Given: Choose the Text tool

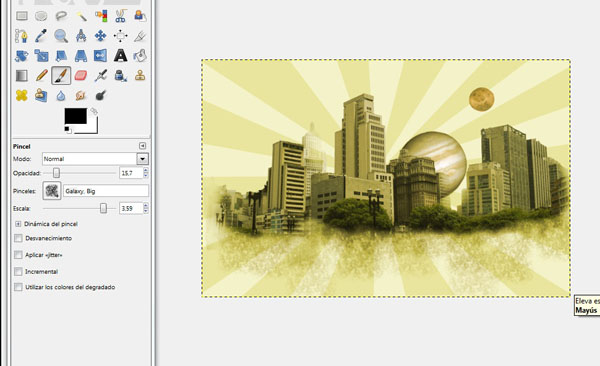Looking at the screenshot, I should 120,56.
